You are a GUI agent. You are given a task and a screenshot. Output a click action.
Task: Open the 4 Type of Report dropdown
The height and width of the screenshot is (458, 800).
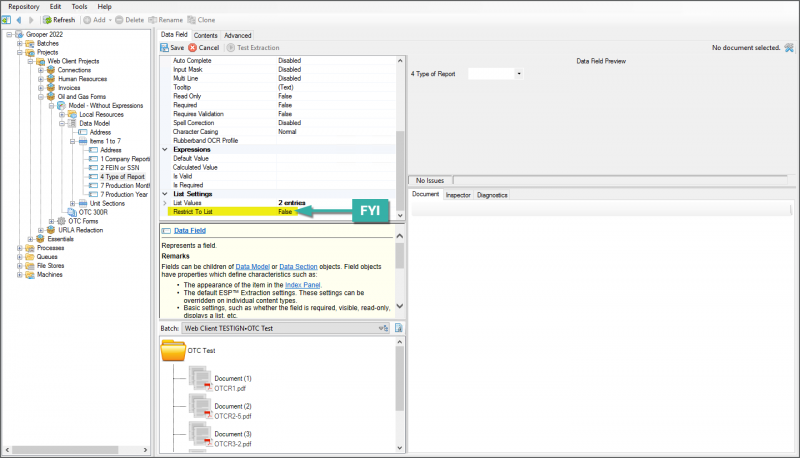coord(519,74)
